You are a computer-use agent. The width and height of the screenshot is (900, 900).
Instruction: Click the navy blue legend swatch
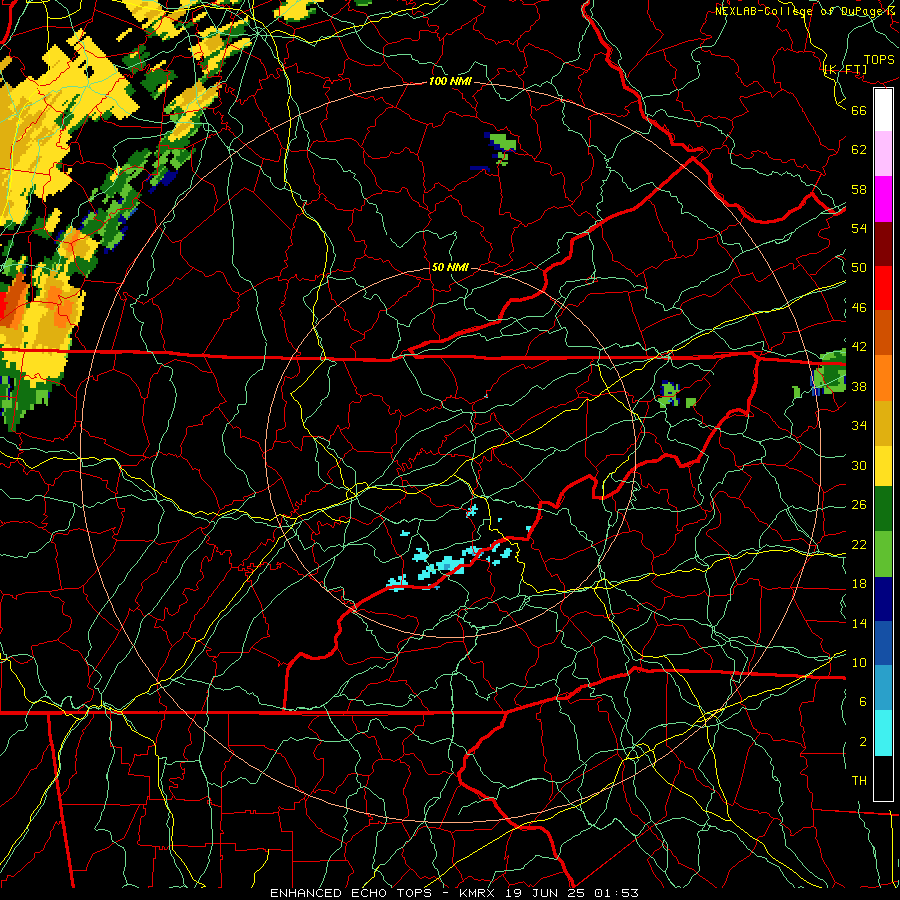[x=883, y=599]
